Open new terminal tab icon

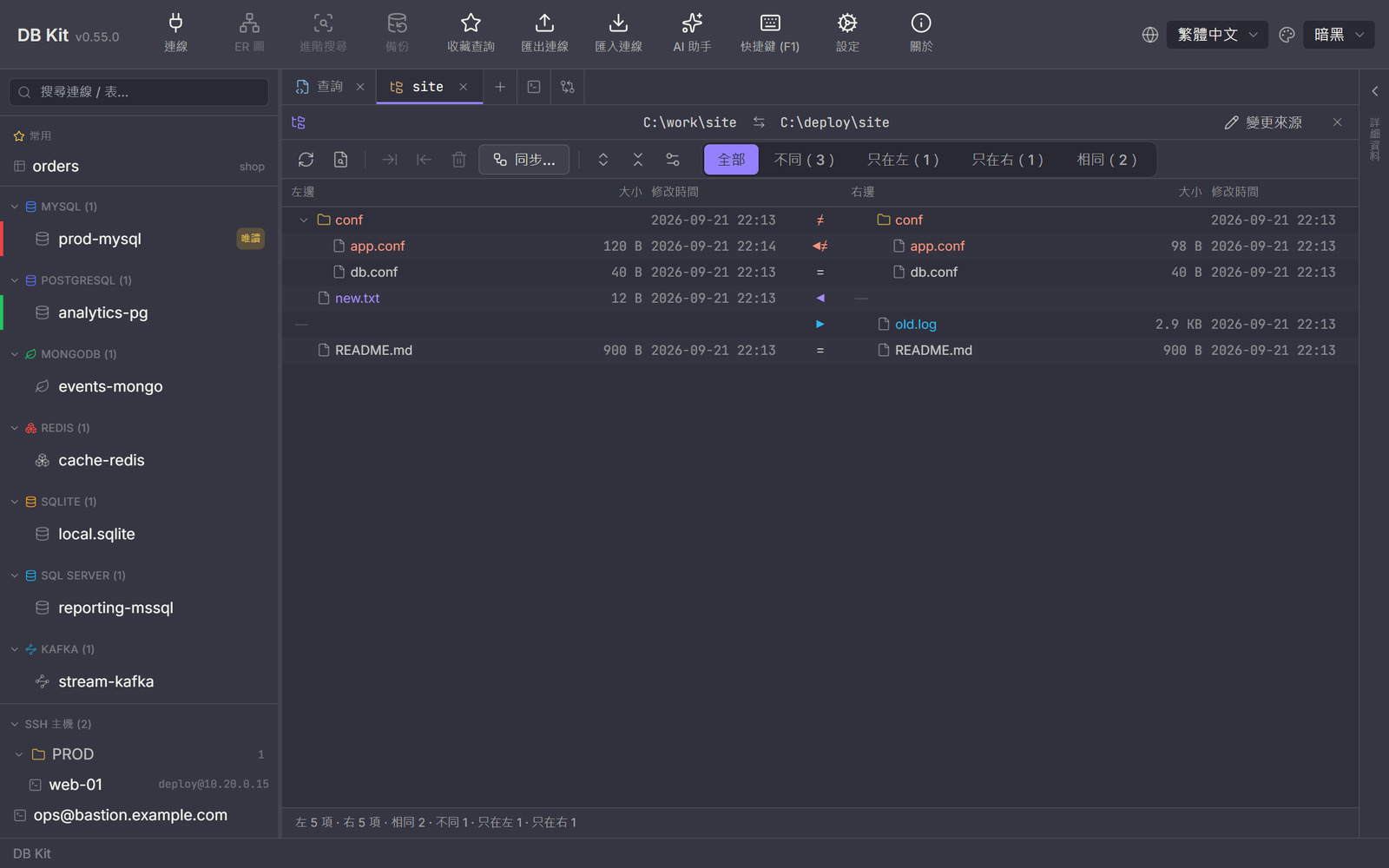[534, 87]
